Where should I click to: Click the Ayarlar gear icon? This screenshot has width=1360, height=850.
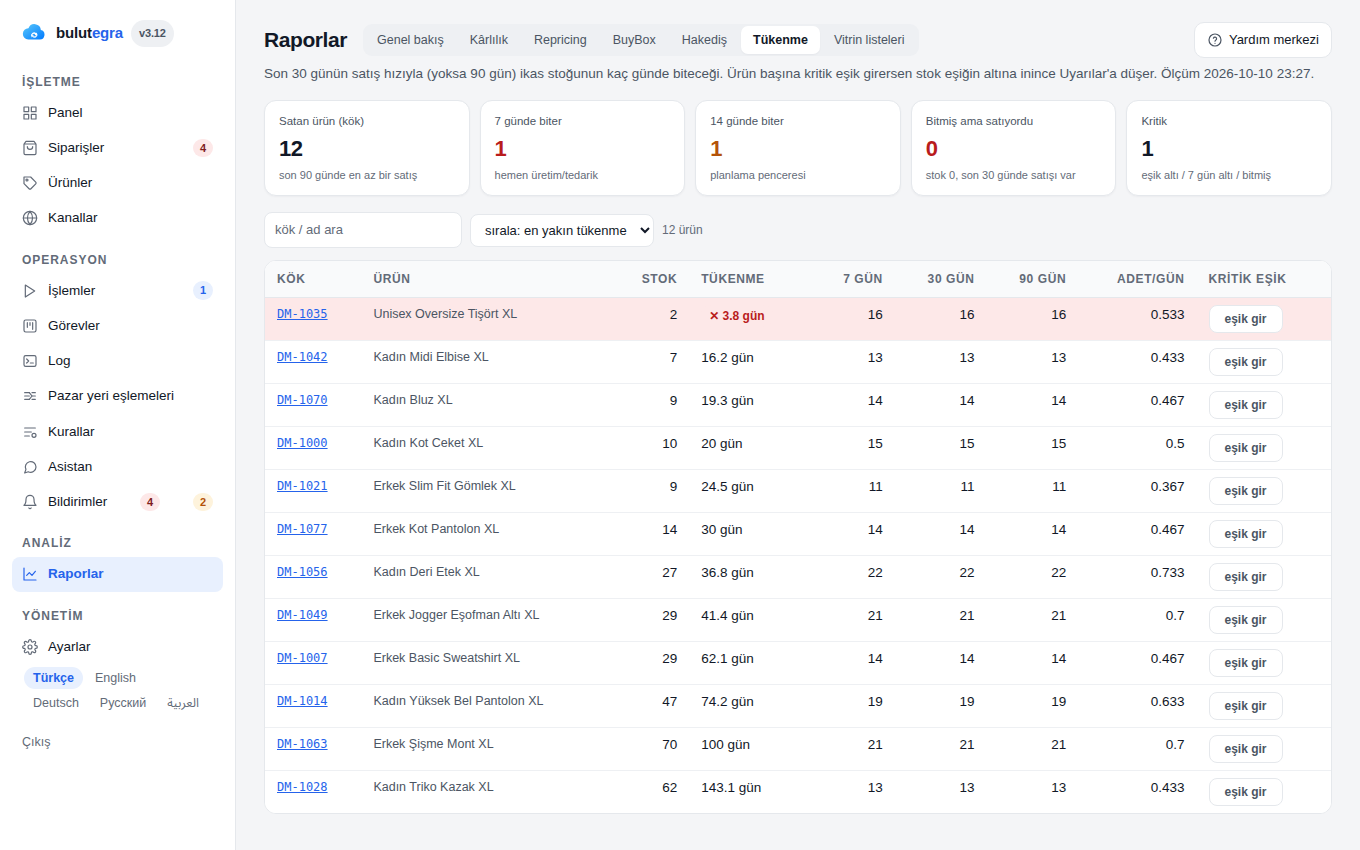click(x=30, y=647)
